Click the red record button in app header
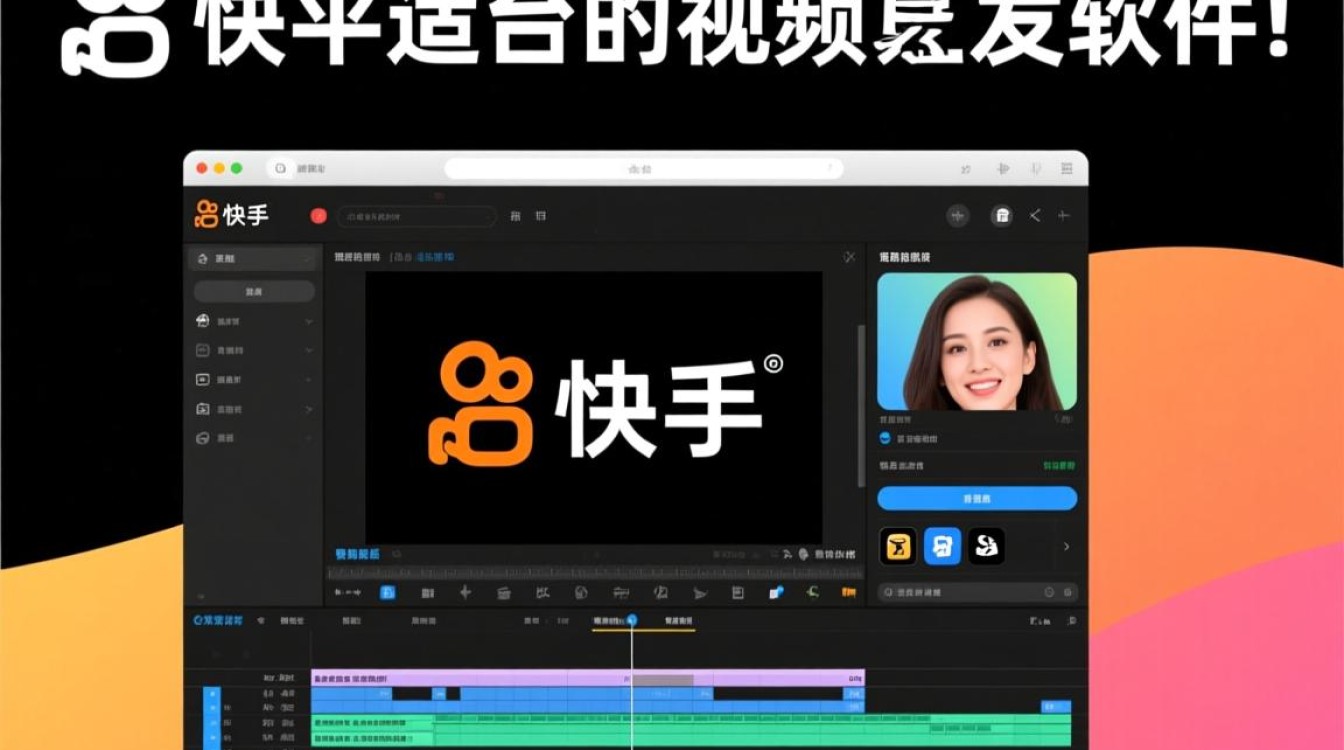The image size is (1344, 750). coord(319,215)
